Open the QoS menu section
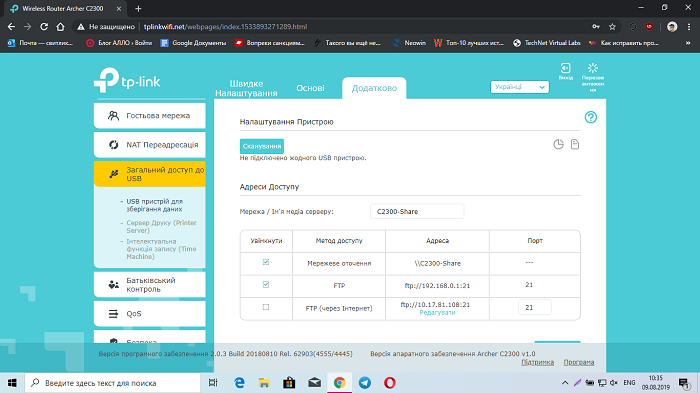 pyautogui.click(x=150, y=314)
